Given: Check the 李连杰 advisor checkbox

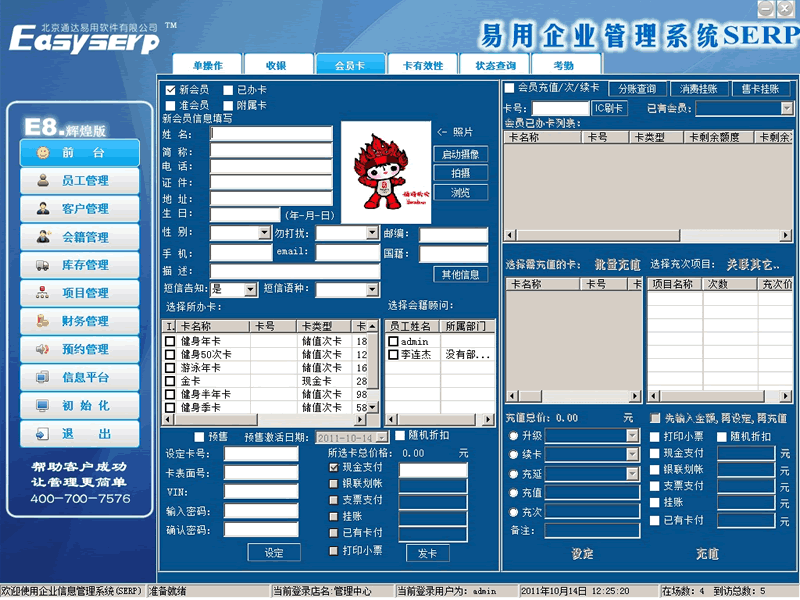Looking at the screenshot, I should pyautogui.click(x=393, y=354).
